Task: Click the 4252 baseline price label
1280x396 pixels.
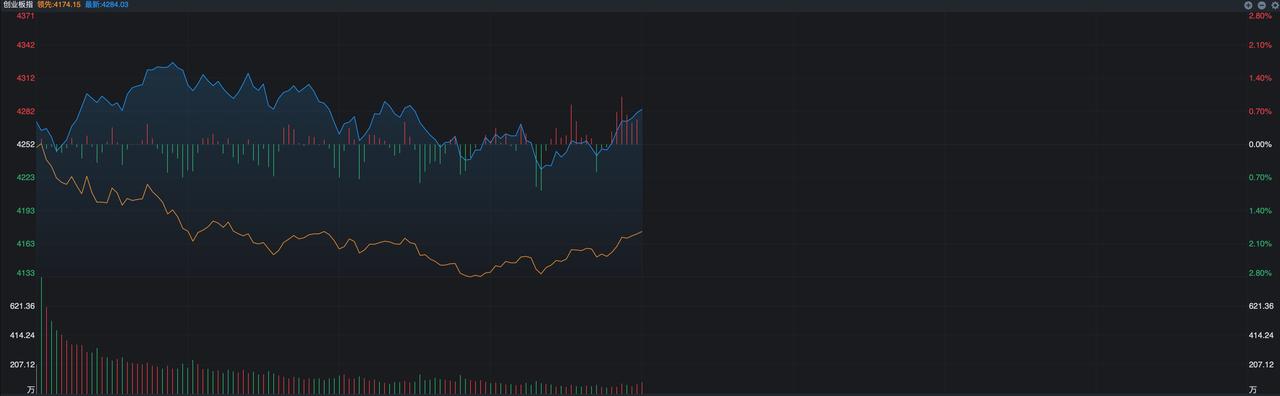Action: point(26,144)
